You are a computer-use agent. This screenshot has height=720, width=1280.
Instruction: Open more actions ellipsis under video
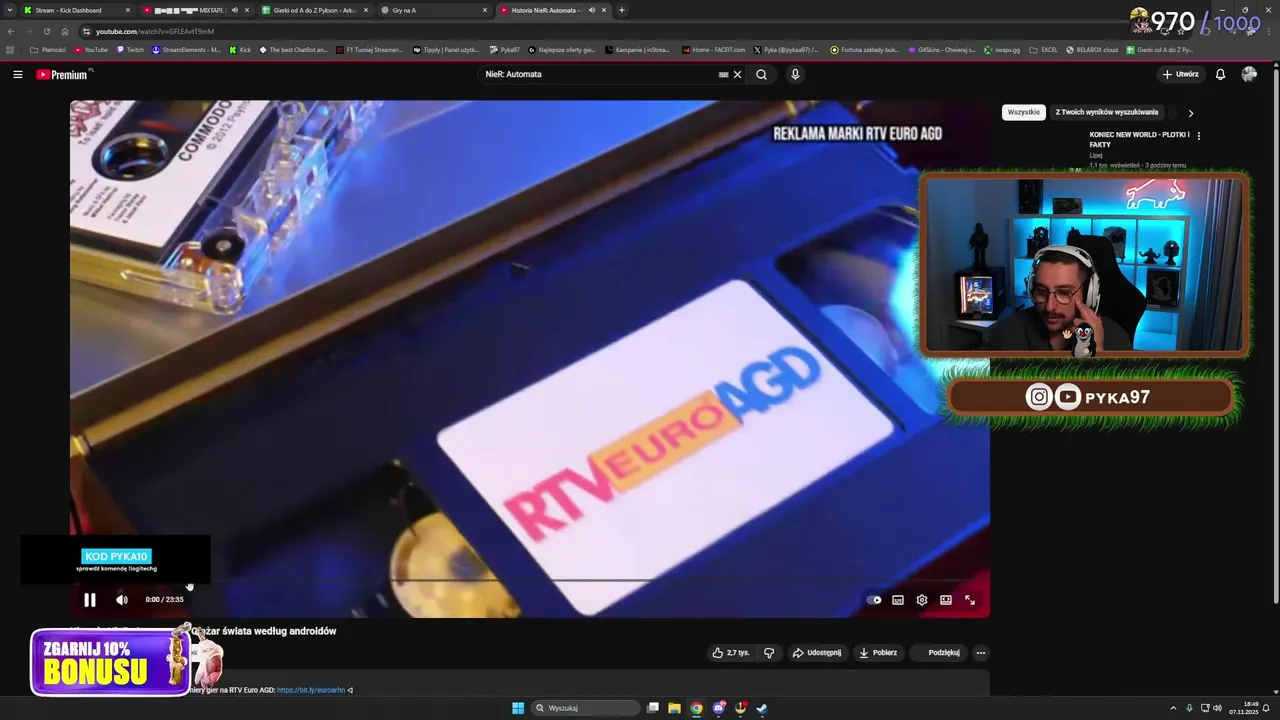[x=981, y=653]
